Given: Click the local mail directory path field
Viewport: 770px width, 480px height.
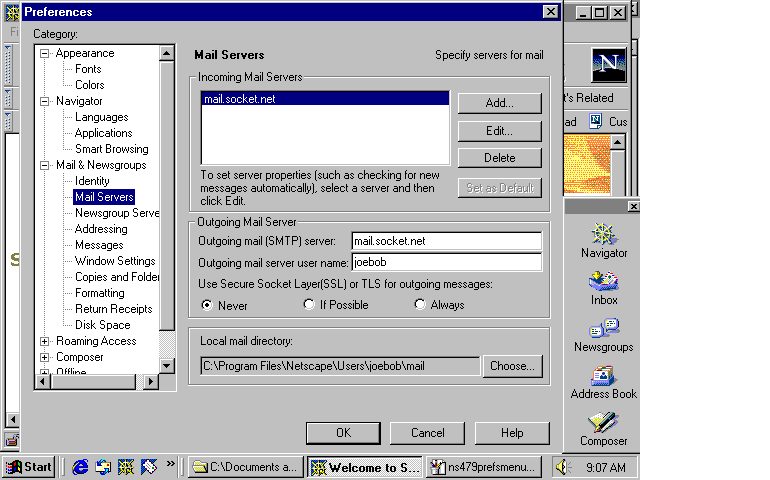Looking at the screenshot, I should click(x=340, y=366).
